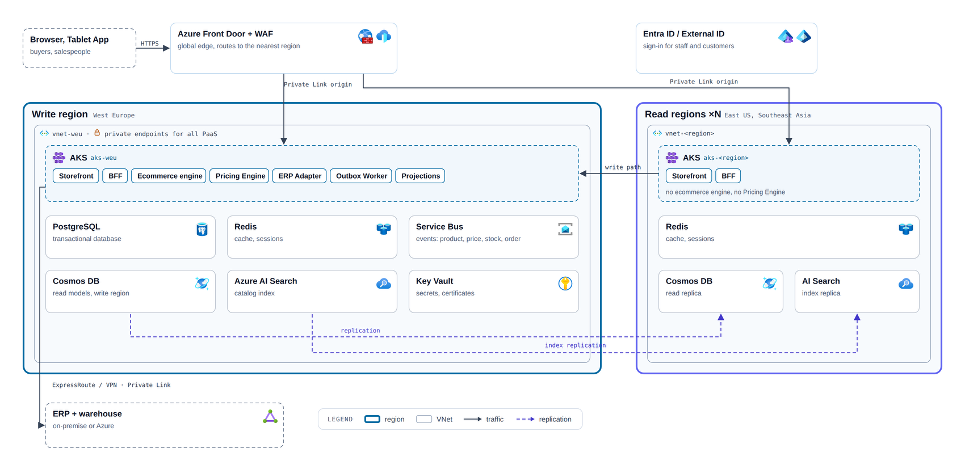Viewport: 966px width, 466px height.
Task: Click the PostgreSQL database icon
Action: (x=202, y=229)
